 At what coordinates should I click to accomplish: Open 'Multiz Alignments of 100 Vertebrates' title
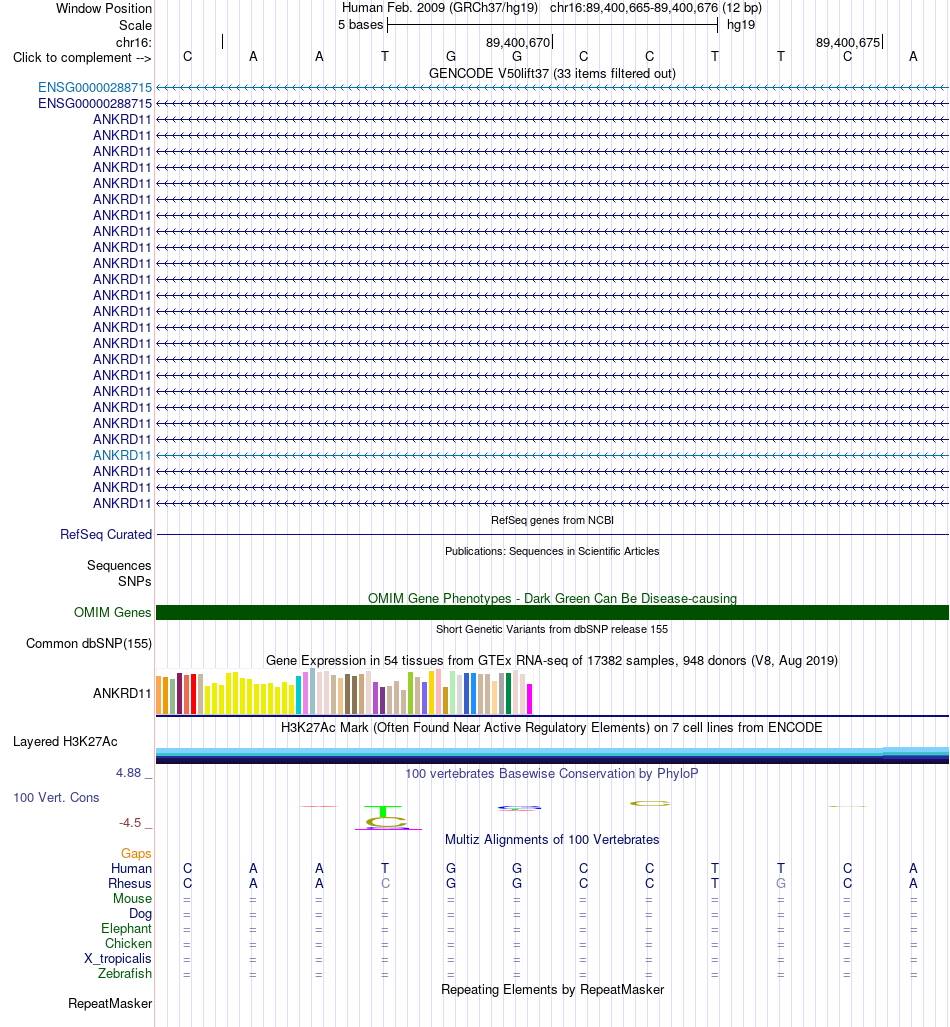(x=552, y=839)
